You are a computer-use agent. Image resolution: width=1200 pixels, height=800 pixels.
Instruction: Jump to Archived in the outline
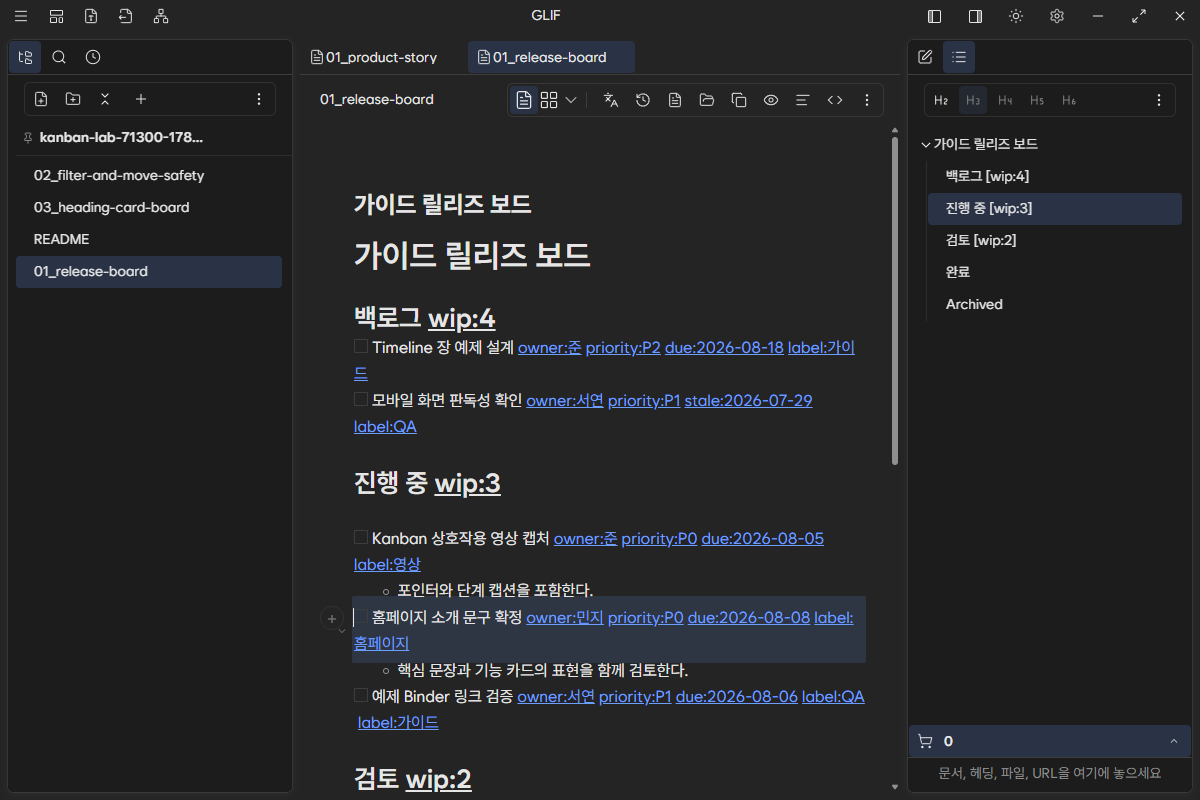[x=1055, y=304]
